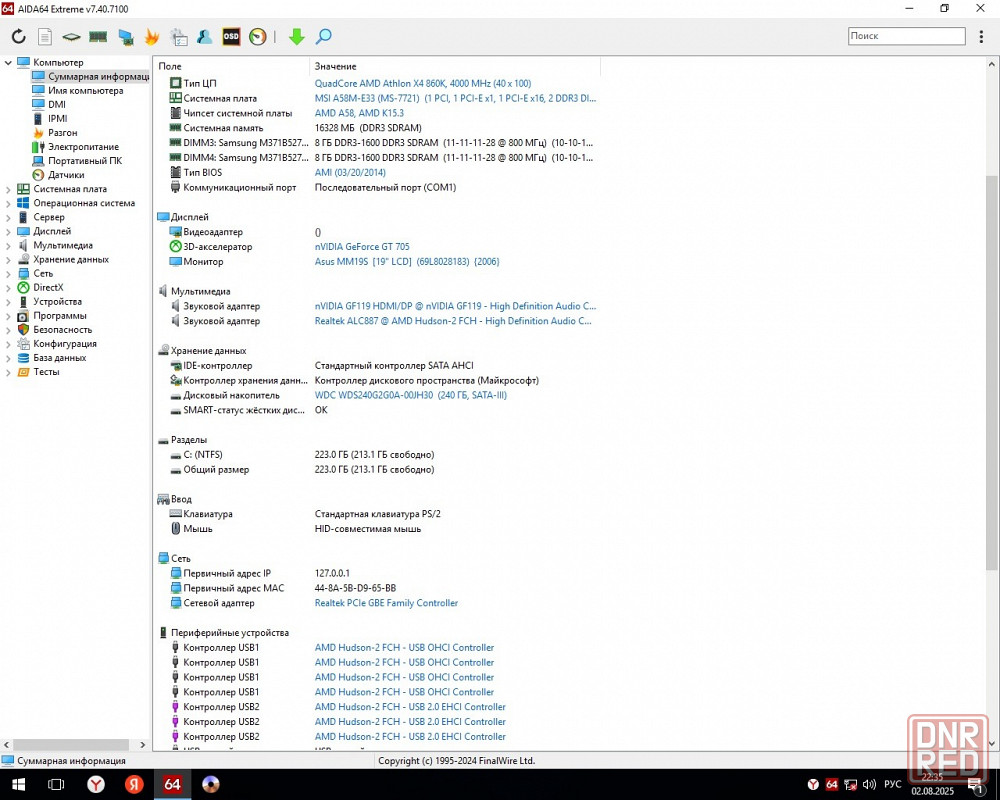Screen dimensions: 1000x800
Task: Click the blue magnifier toolbar icon
Action: coord(323,36)
